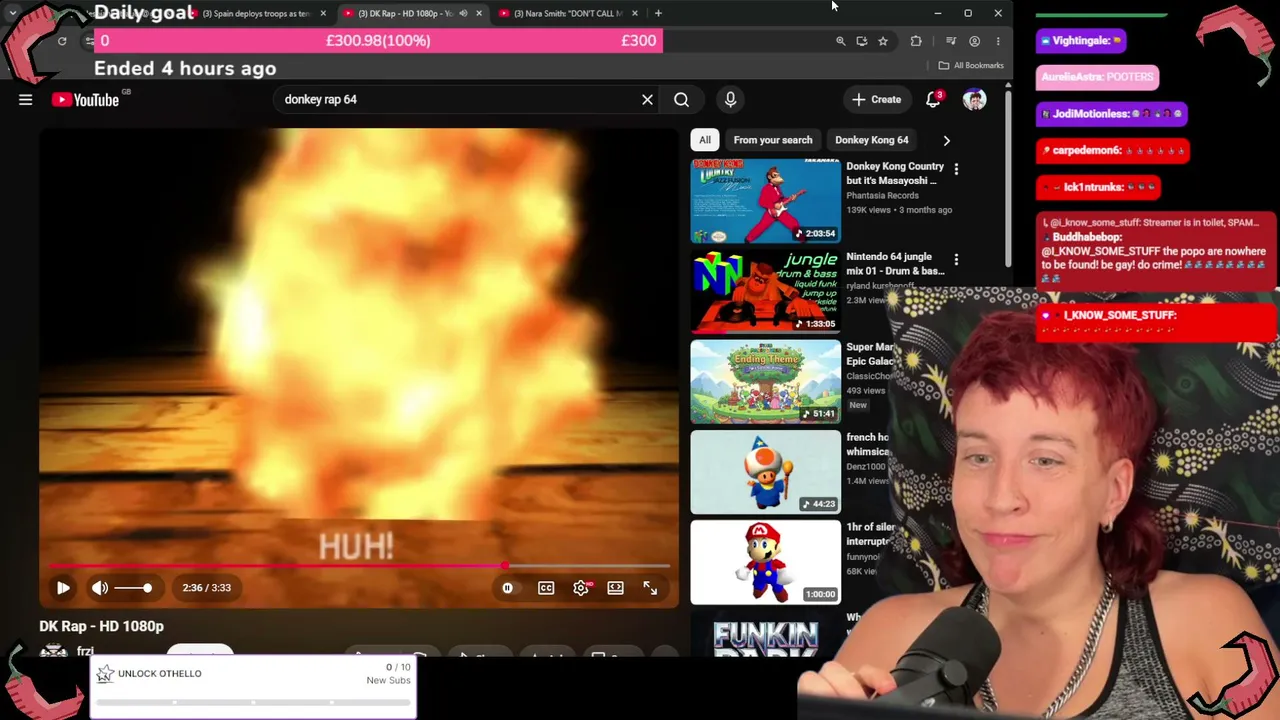This screenshot has width=1280, height=720.
Task: Click the 2:36 / 3:33 time display
Action: pyautogui.click(x=207, y=588)
